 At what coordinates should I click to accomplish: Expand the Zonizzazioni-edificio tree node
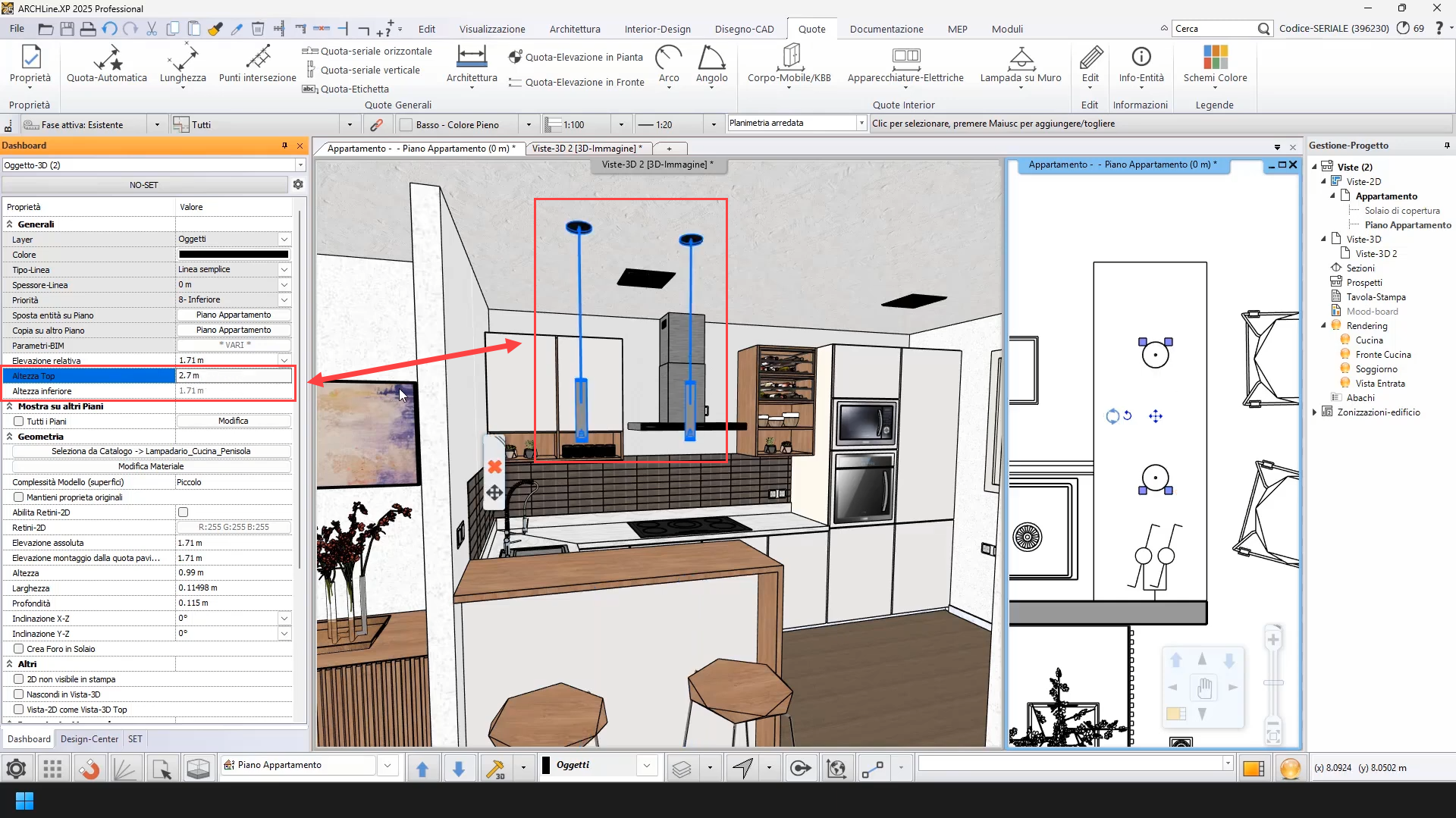click(1315, 412)
